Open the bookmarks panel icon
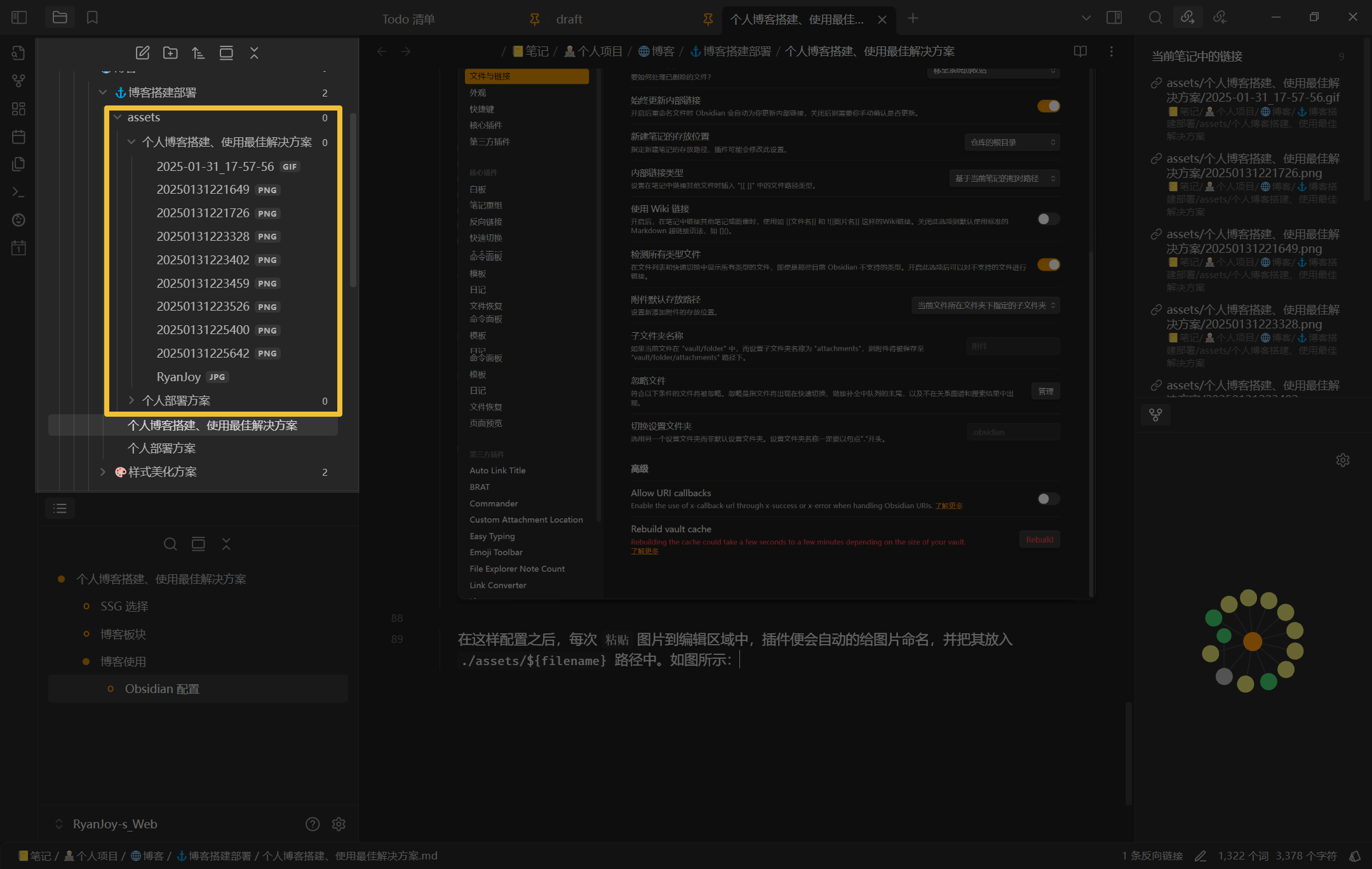 [92, 18]
